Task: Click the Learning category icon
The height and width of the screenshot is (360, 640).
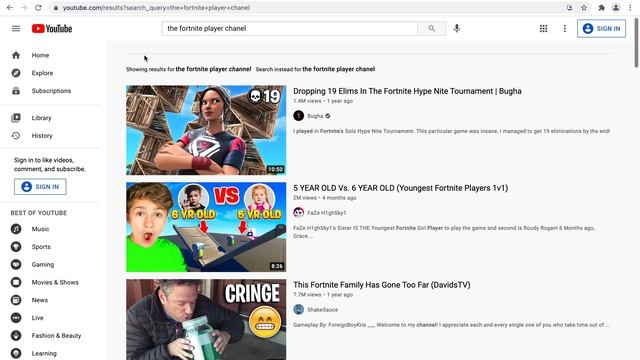Action: click(16, 353)
